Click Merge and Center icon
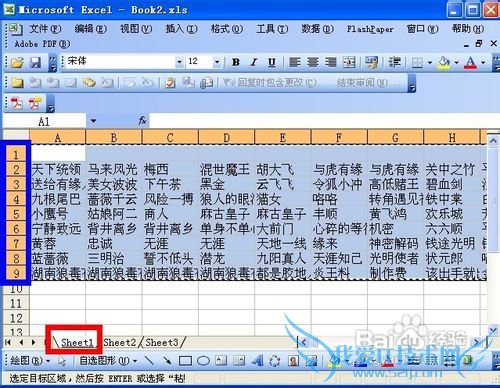The height and width of the screenshot is (388, 500). pos(349,62)
